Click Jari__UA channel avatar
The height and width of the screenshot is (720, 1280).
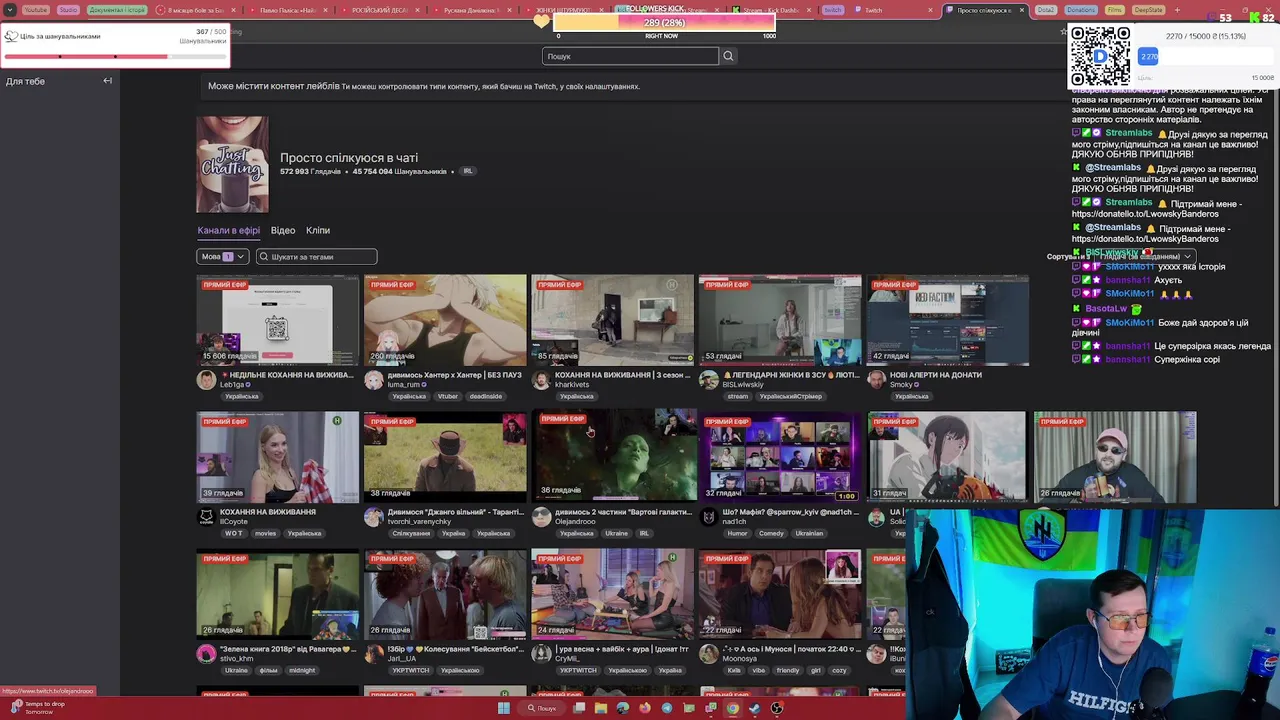(x=373, y=654)
